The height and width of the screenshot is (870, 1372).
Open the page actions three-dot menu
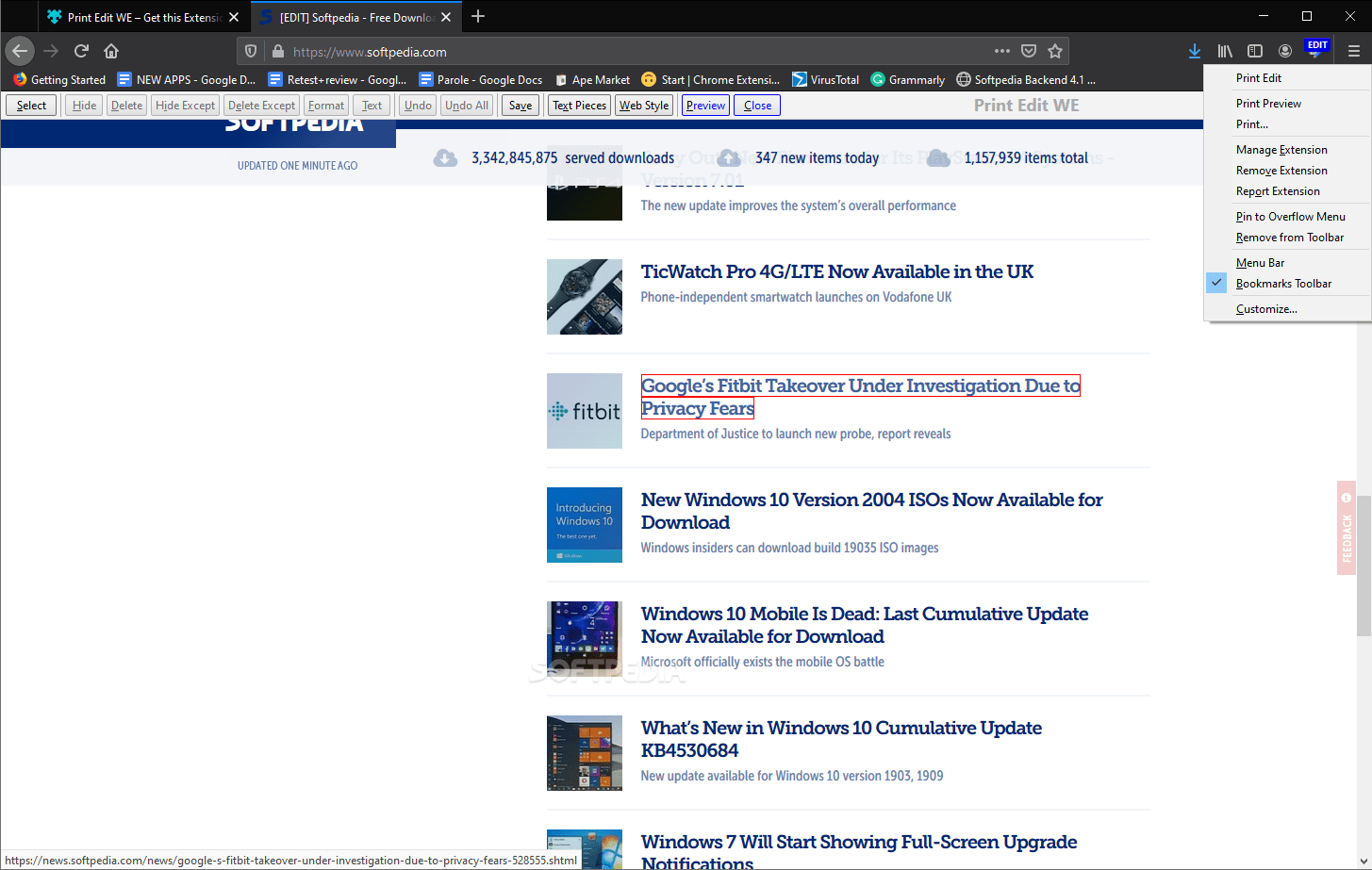point(1002,51)
